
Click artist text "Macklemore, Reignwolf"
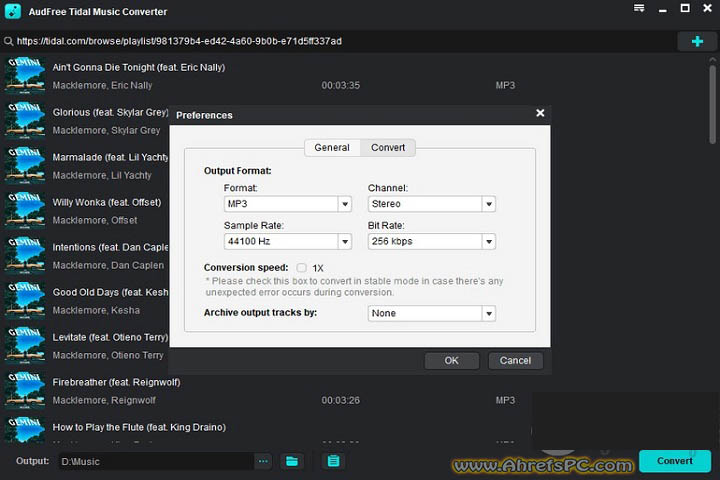pos(104,401)
